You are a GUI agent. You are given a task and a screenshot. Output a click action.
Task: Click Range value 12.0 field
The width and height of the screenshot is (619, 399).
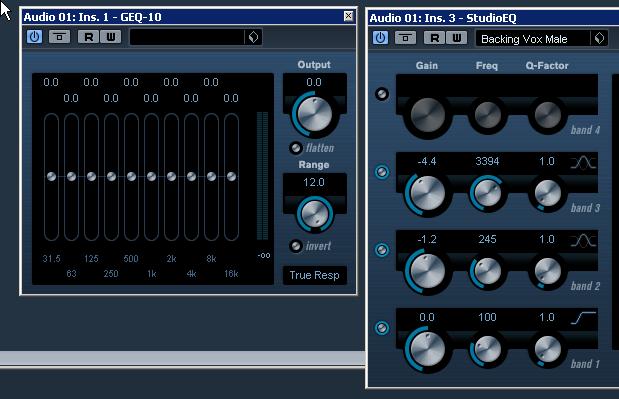(x=314, y=182)
